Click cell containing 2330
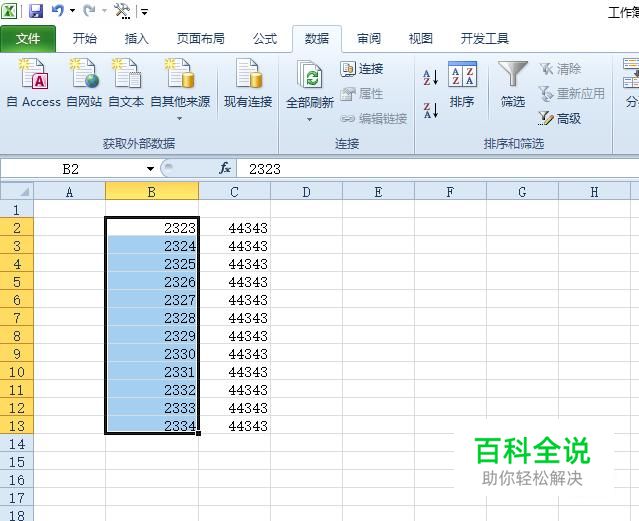Image resolution: width=639 pixels, height=521 pixels. 152,353
